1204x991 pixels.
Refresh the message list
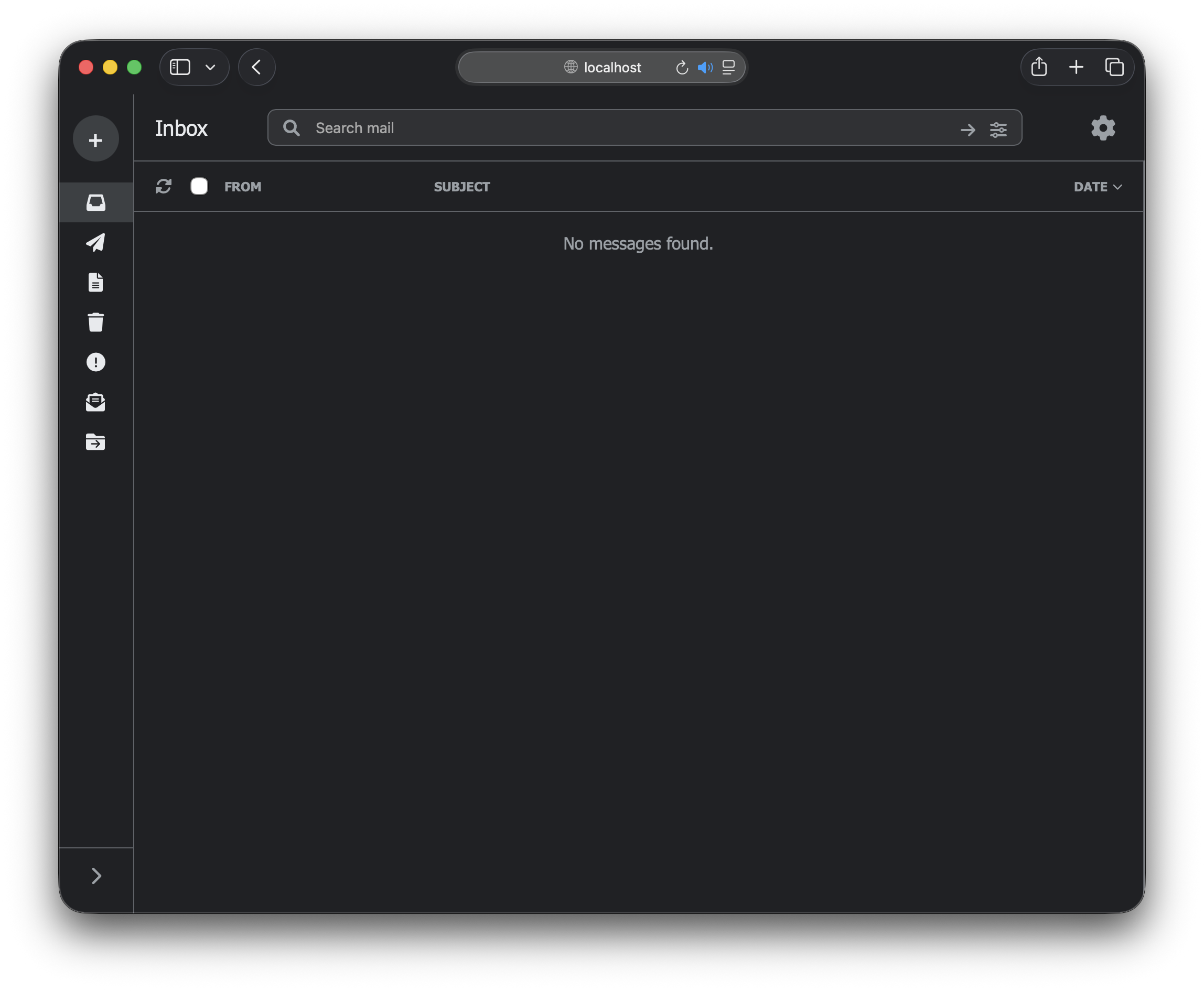[164, 186]
